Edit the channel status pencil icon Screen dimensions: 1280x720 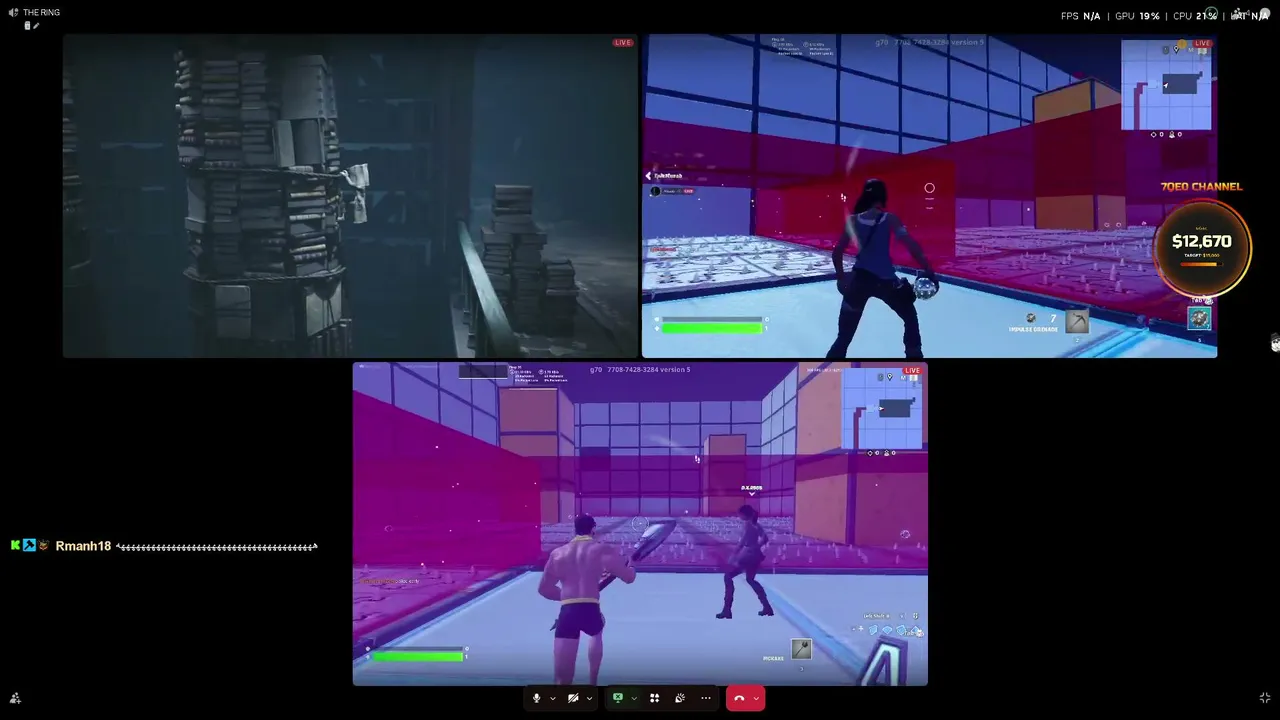35,26
